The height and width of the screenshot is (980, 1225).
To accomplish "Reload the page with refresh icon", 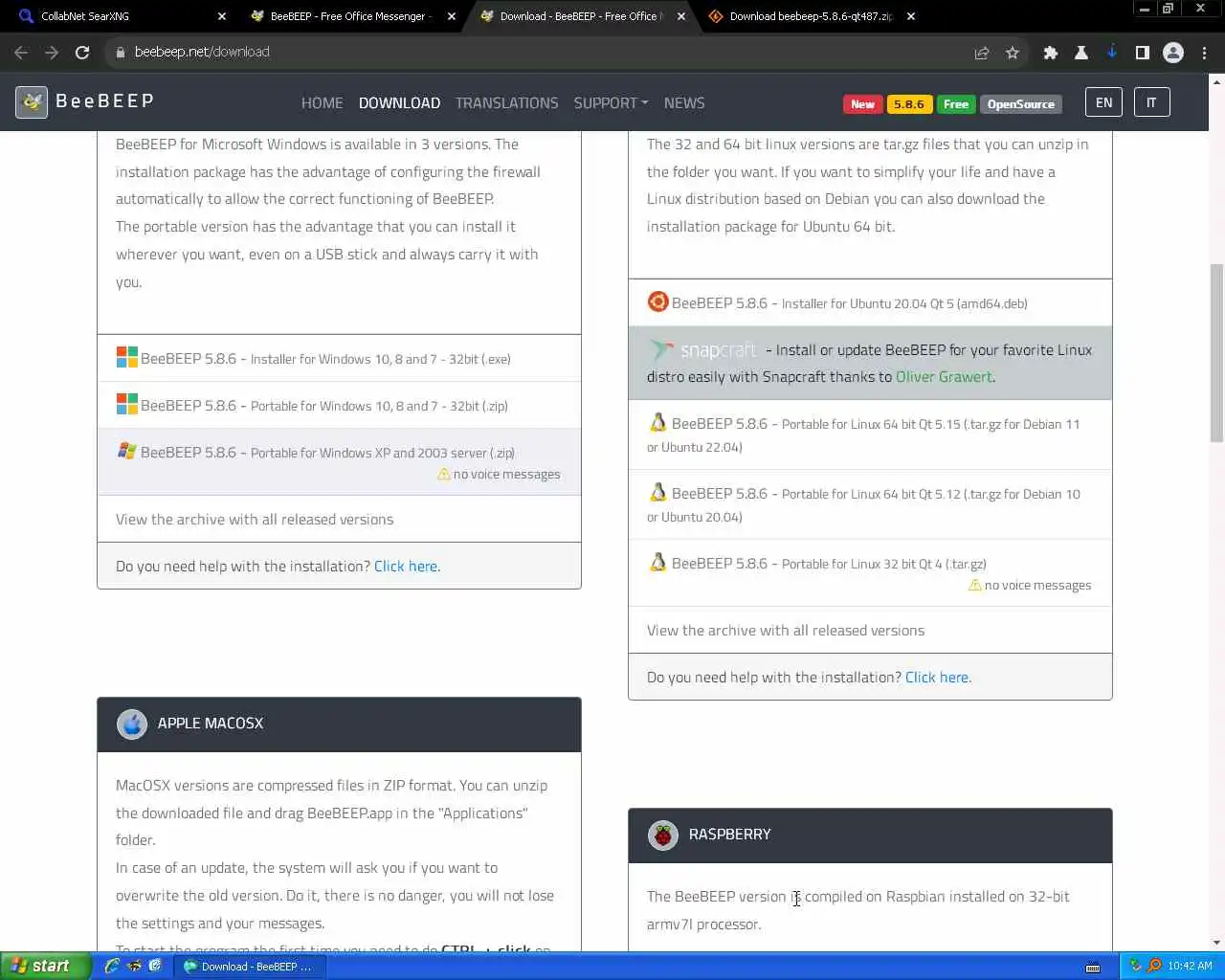I will click(82, 53).
